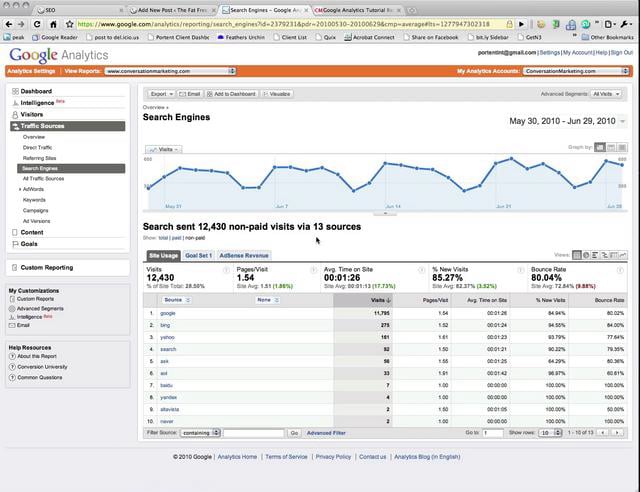
Task: Open the browser home page icon
Action: (53, 24)
